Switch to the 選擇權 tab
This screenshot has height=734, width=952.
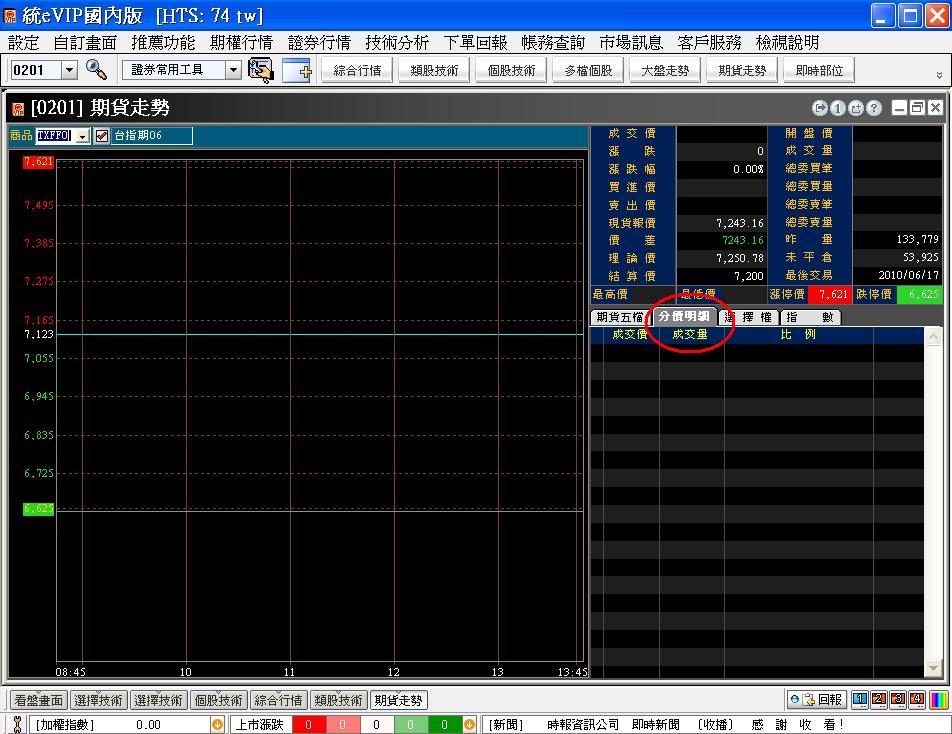tap(750, 317)
